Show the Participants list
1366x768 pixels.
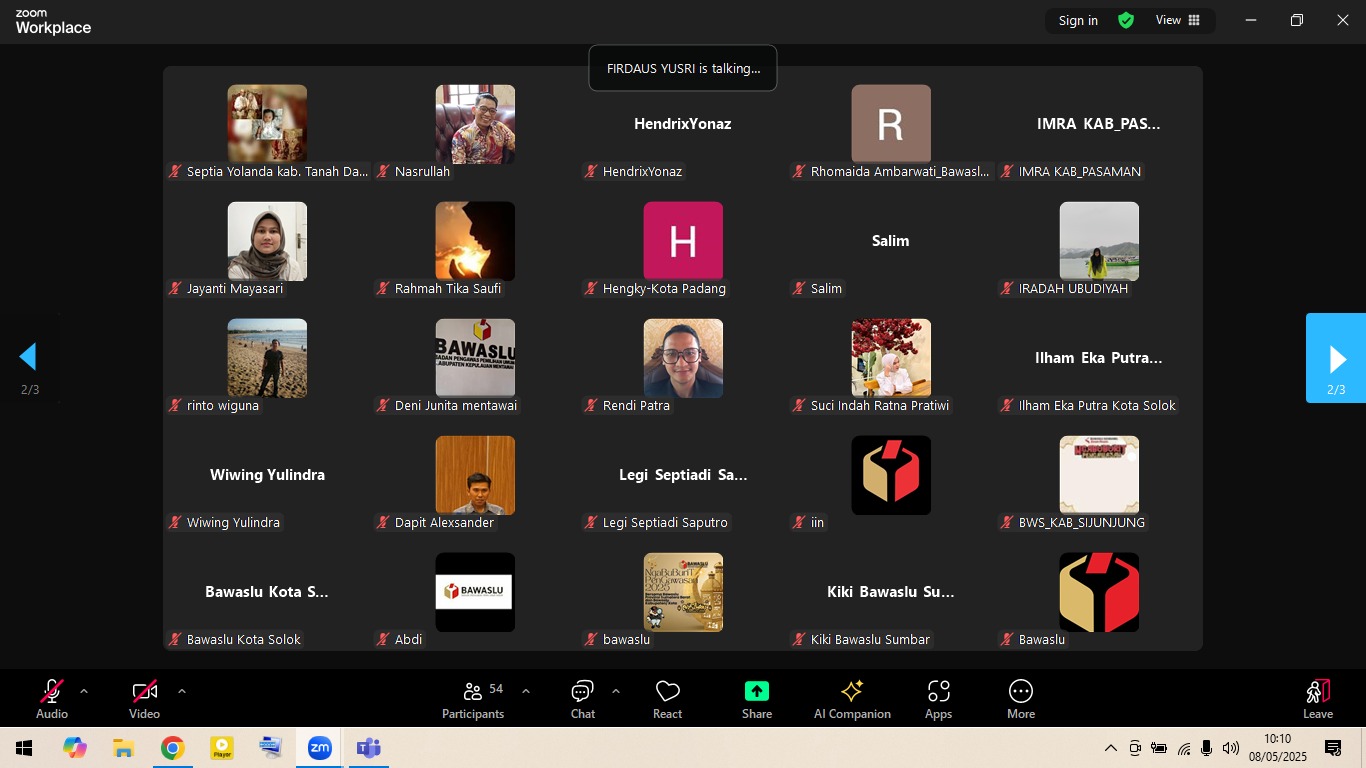[473, 698]
